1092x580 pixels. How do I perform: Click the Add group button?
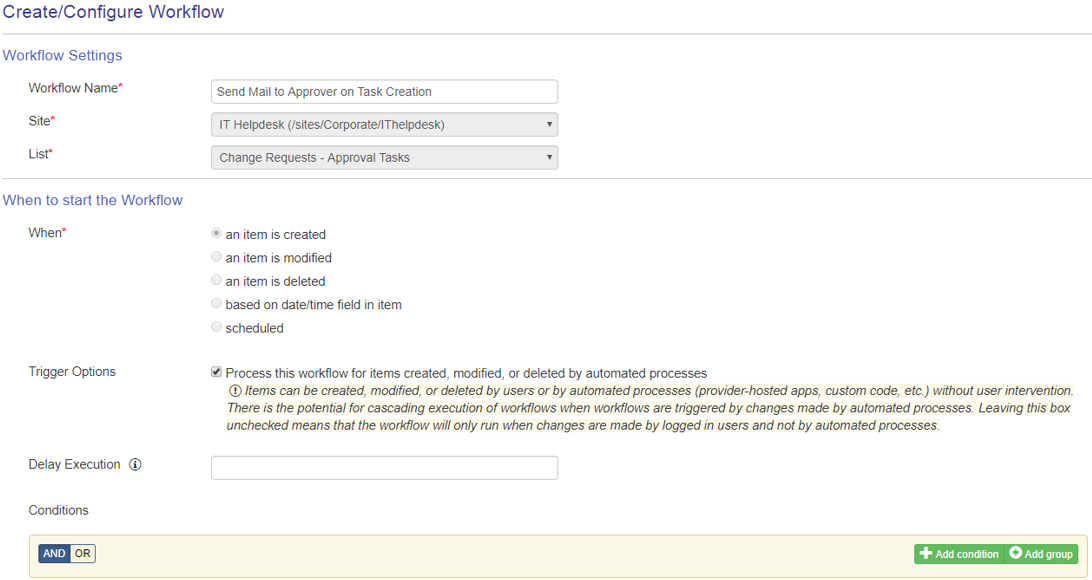1041,554
